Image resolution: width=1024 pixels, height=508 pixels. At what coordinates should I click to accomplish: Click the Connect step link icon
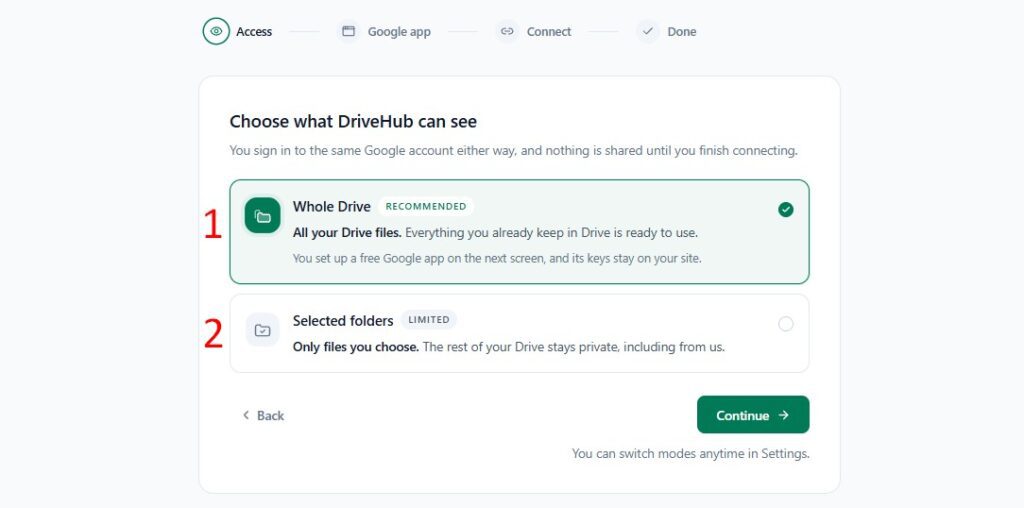click(x=507, y=31)
